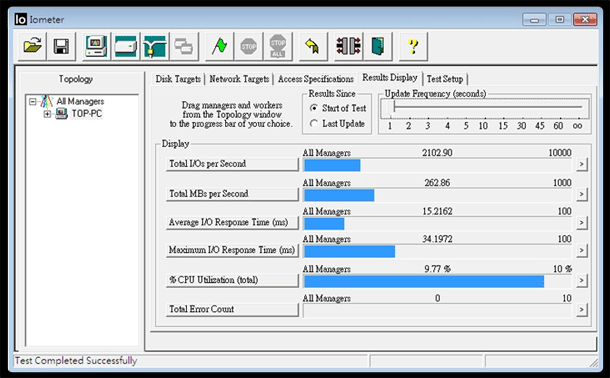
Task: Click the Maximum I/O Response Time progress bar
Action: [x=437, y=251]
